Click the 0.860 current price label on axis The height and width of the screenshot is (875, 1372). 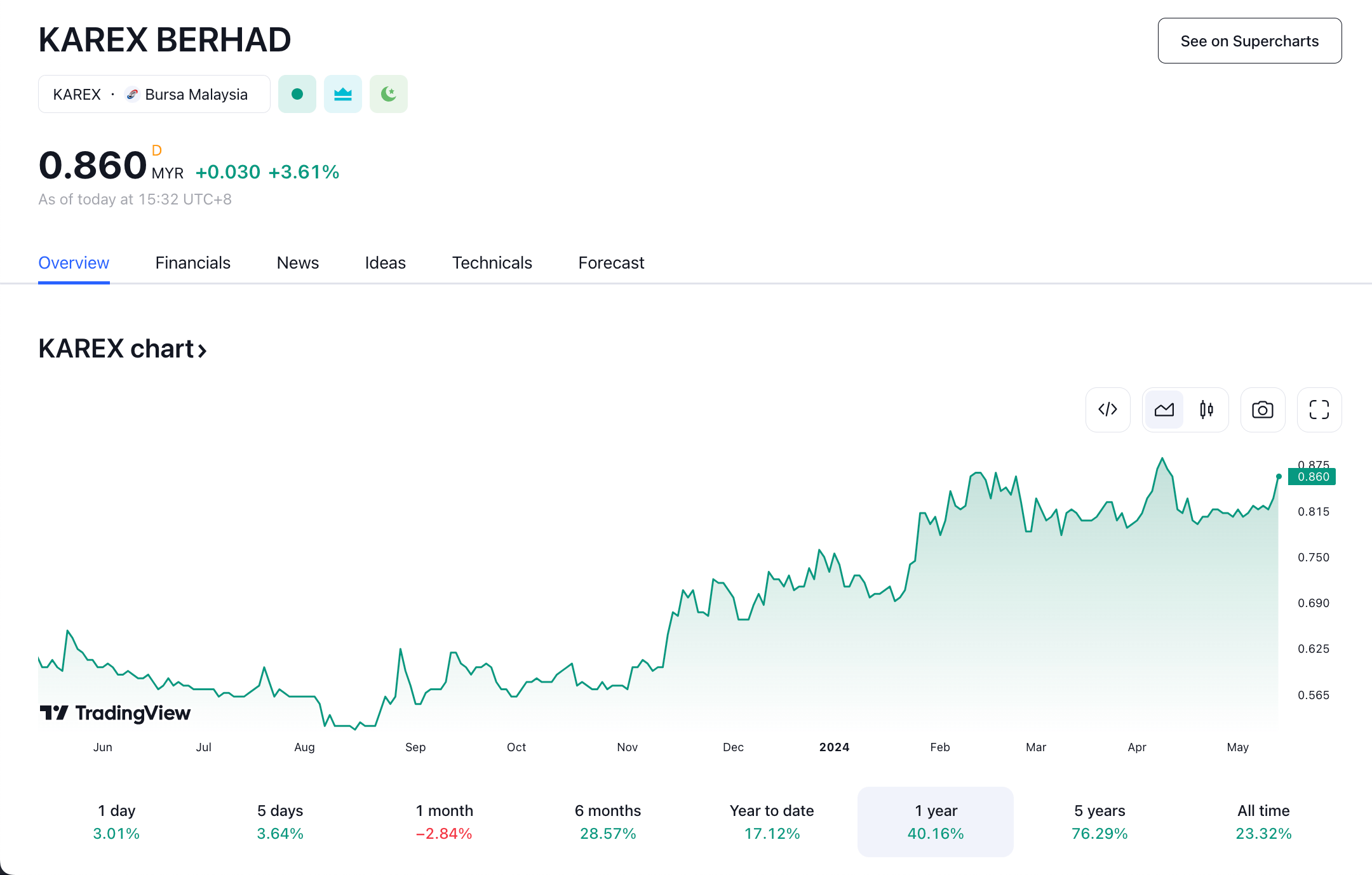tap(1312, 477)
